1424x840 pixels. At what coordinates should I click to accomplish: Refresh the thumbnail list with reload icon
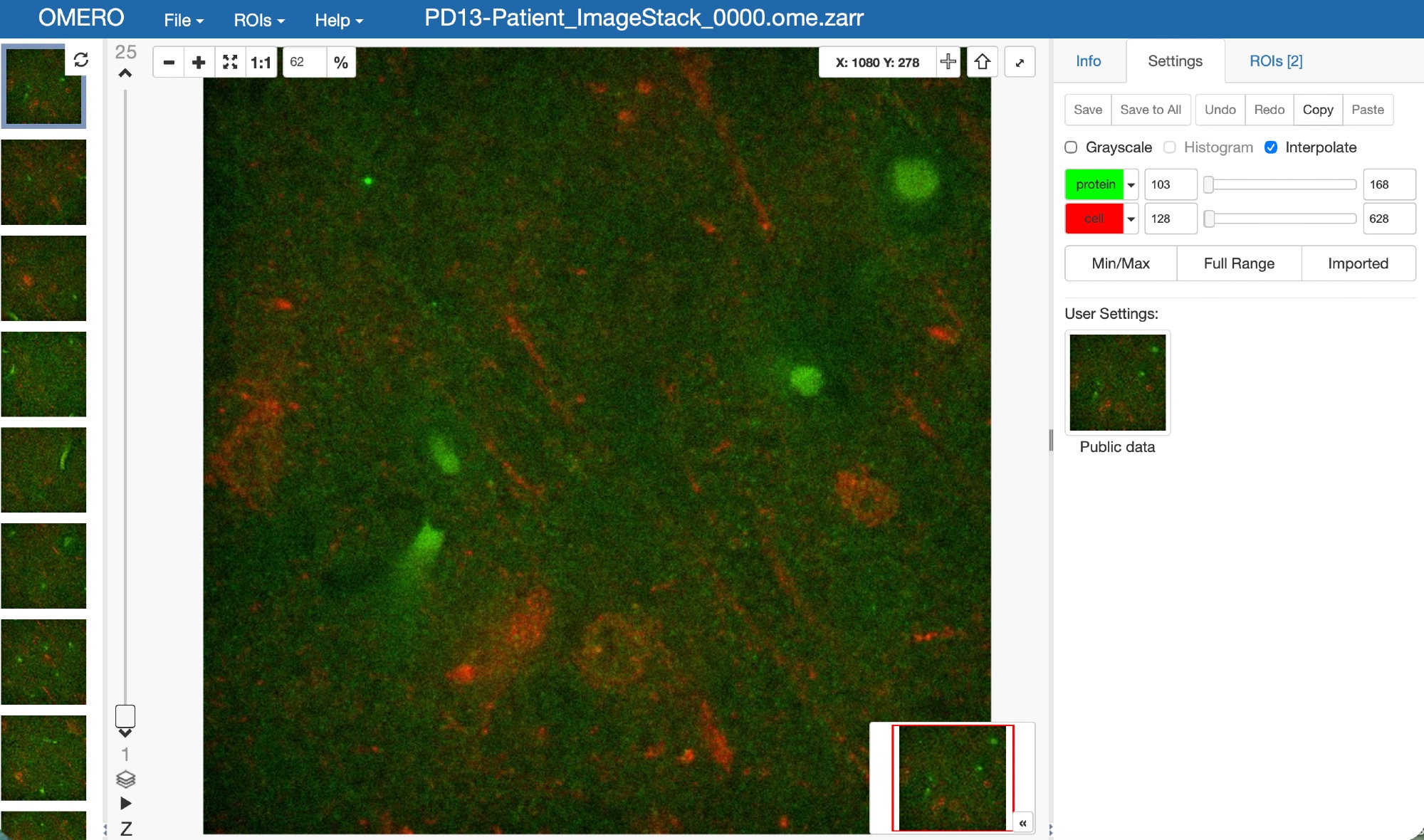(81, 60)
